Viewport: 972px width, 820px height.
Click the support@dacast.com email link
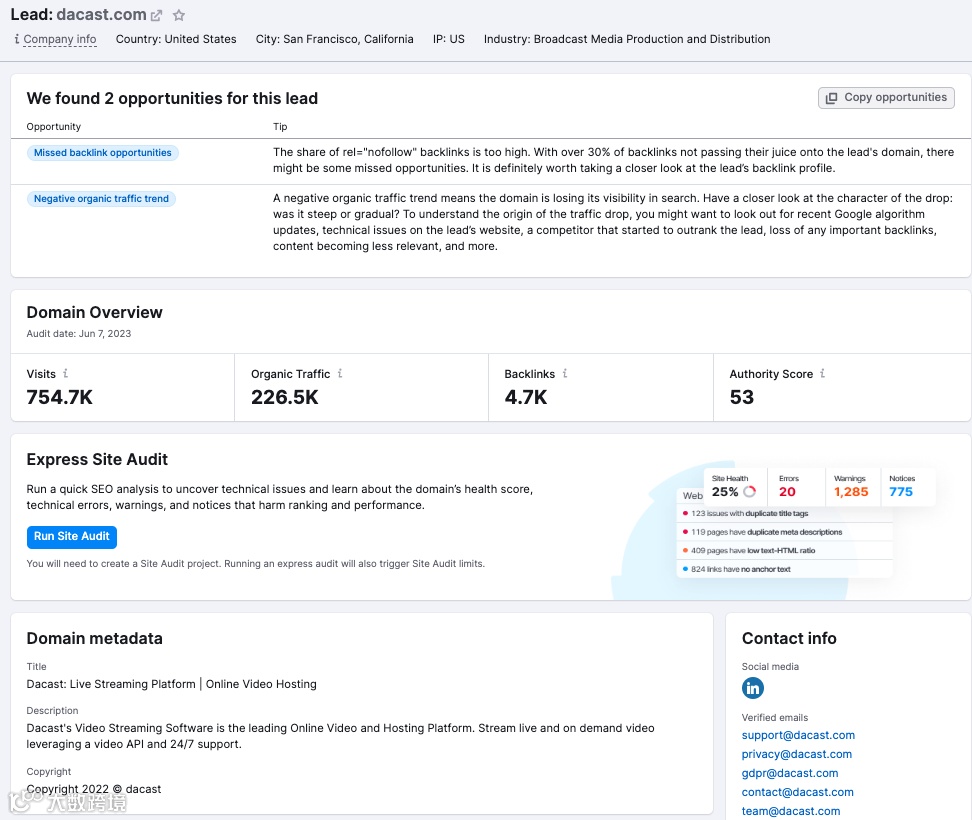[798, 735]
